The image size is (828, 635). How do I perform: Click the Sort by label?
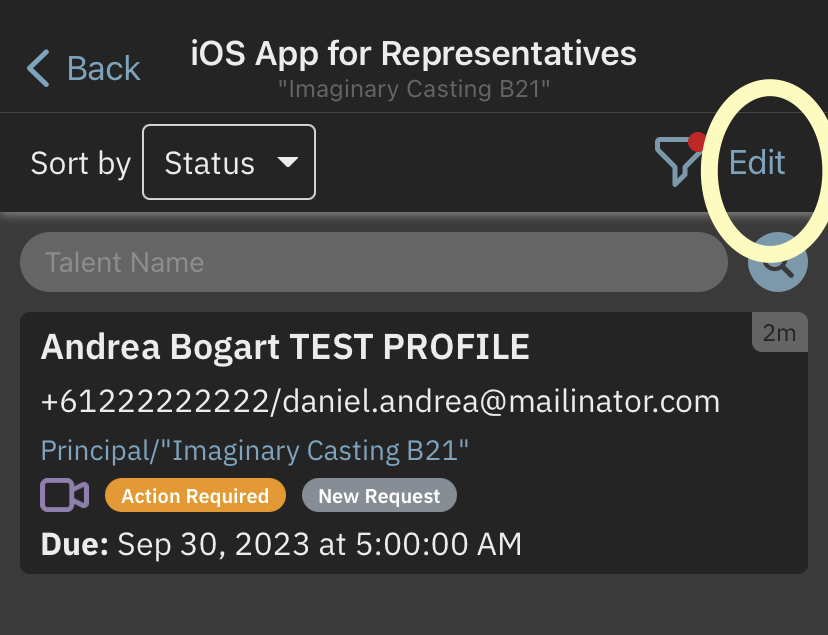(x=80, y=162)
